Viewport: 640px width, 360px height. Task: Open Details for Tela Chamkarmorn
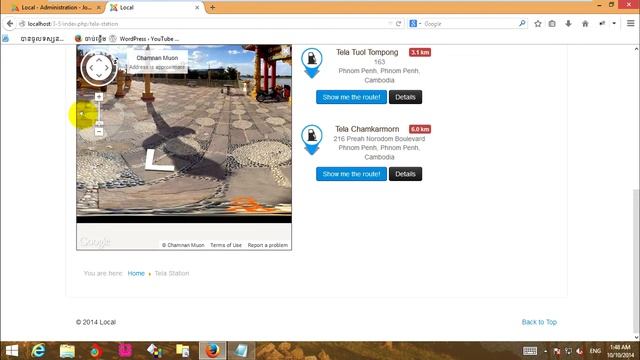coord(405,174)
